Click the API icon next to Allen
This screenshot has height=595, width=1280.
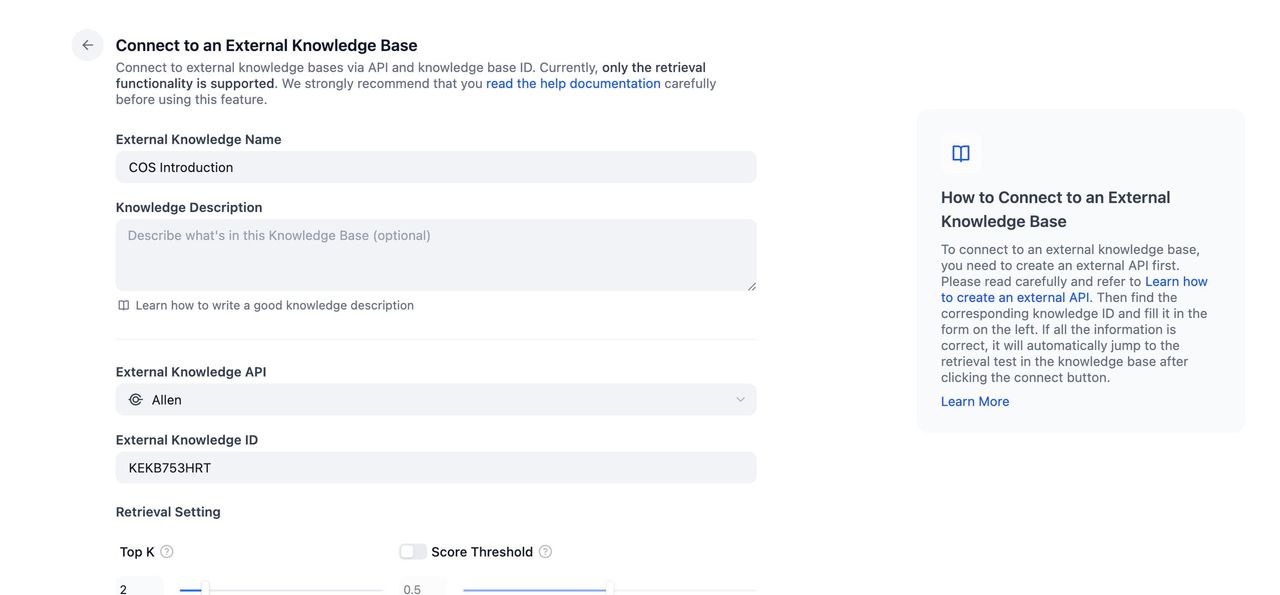[x=136, y=400]
